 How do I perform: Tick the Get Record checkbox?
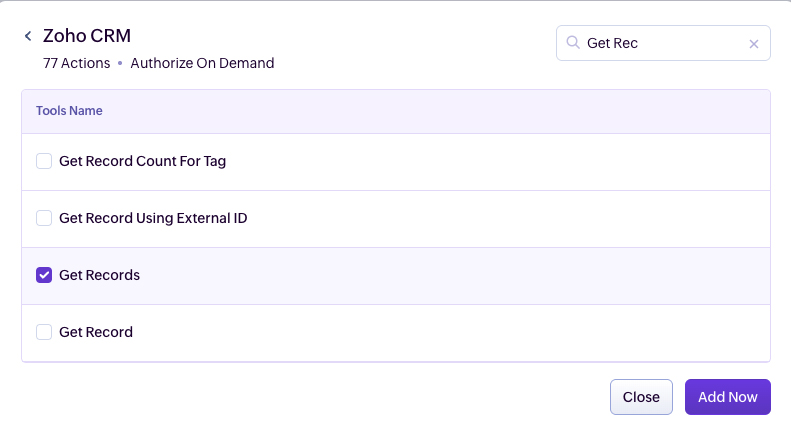coord(44,332)
